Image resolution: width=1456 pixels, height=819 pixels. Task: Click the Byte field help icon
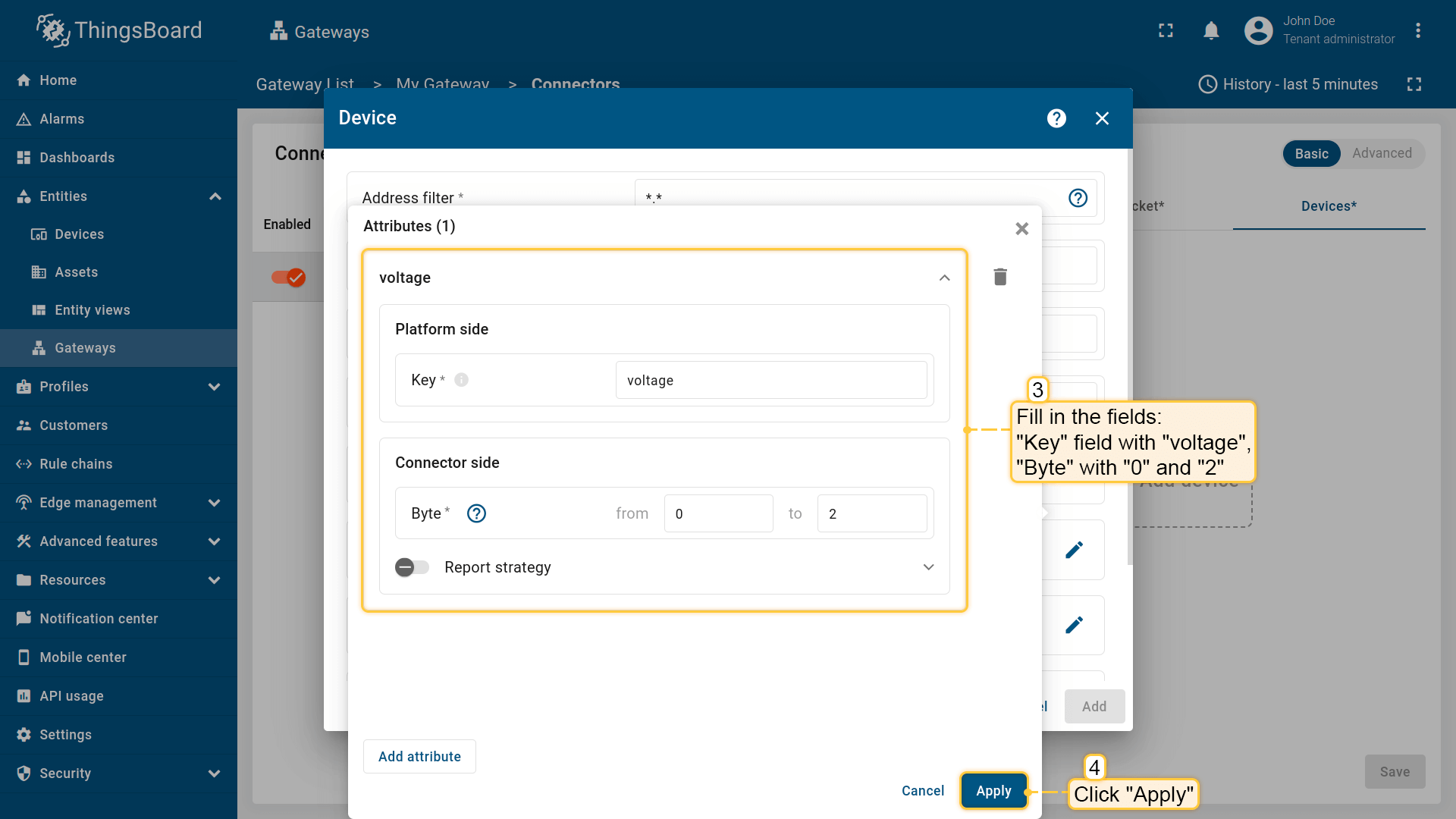click(476, 513)
